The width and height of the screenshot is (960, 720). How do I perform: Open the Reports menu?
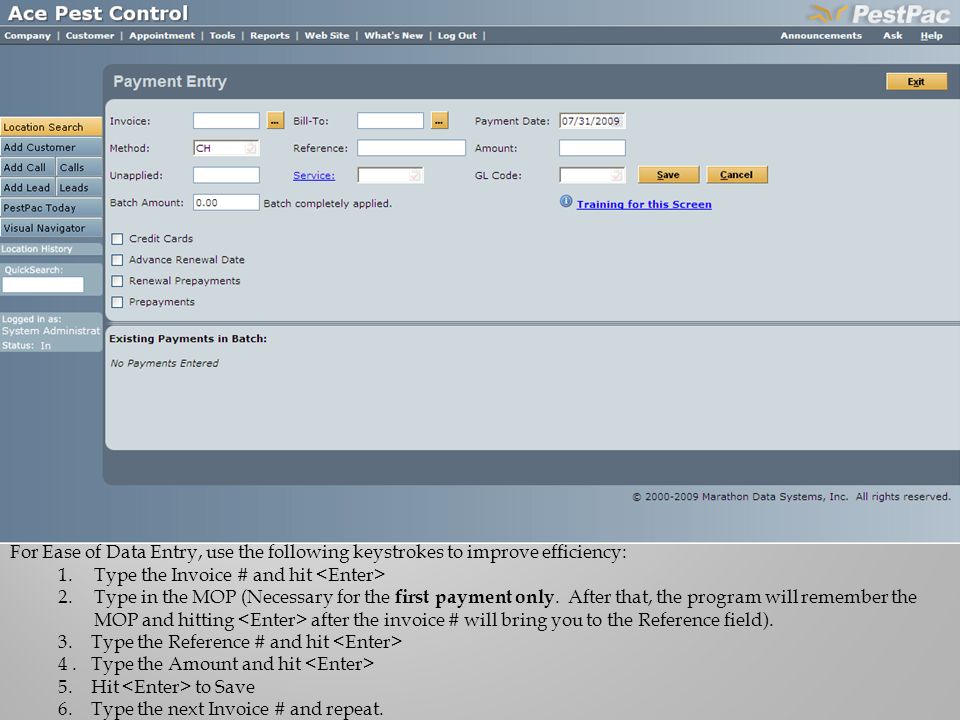[270, 36]
